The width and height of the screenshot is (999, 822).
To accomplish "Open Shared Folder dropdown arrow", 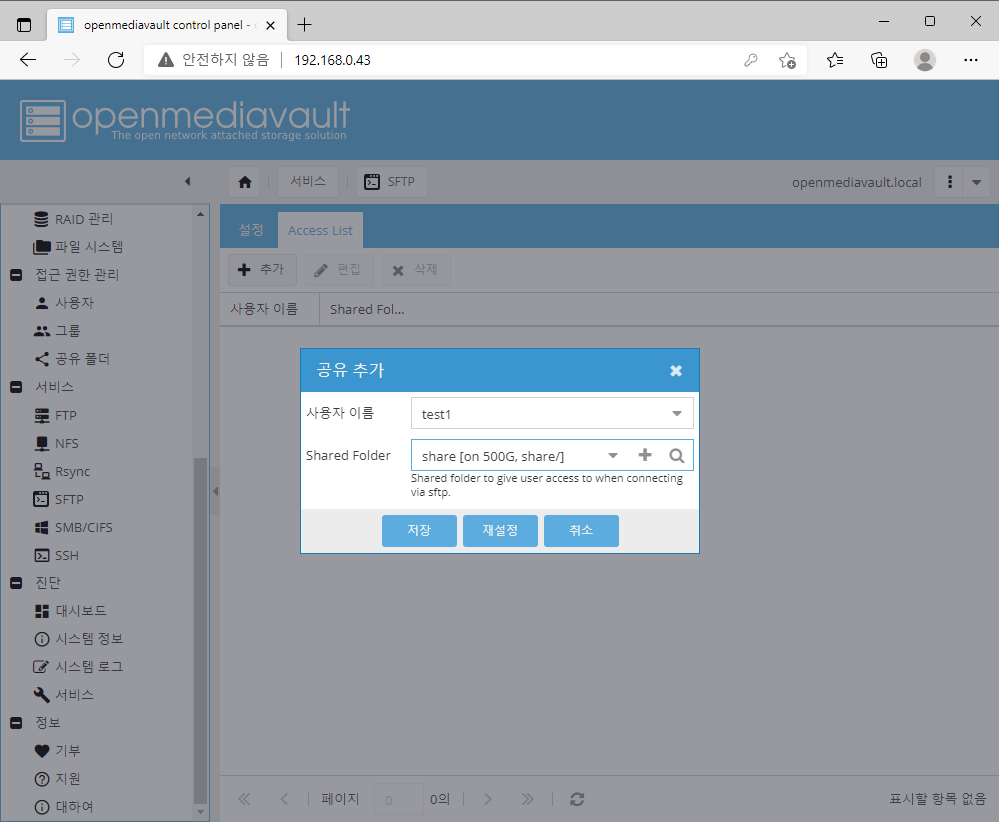I will pyautogui.click(x=612, y=456).
